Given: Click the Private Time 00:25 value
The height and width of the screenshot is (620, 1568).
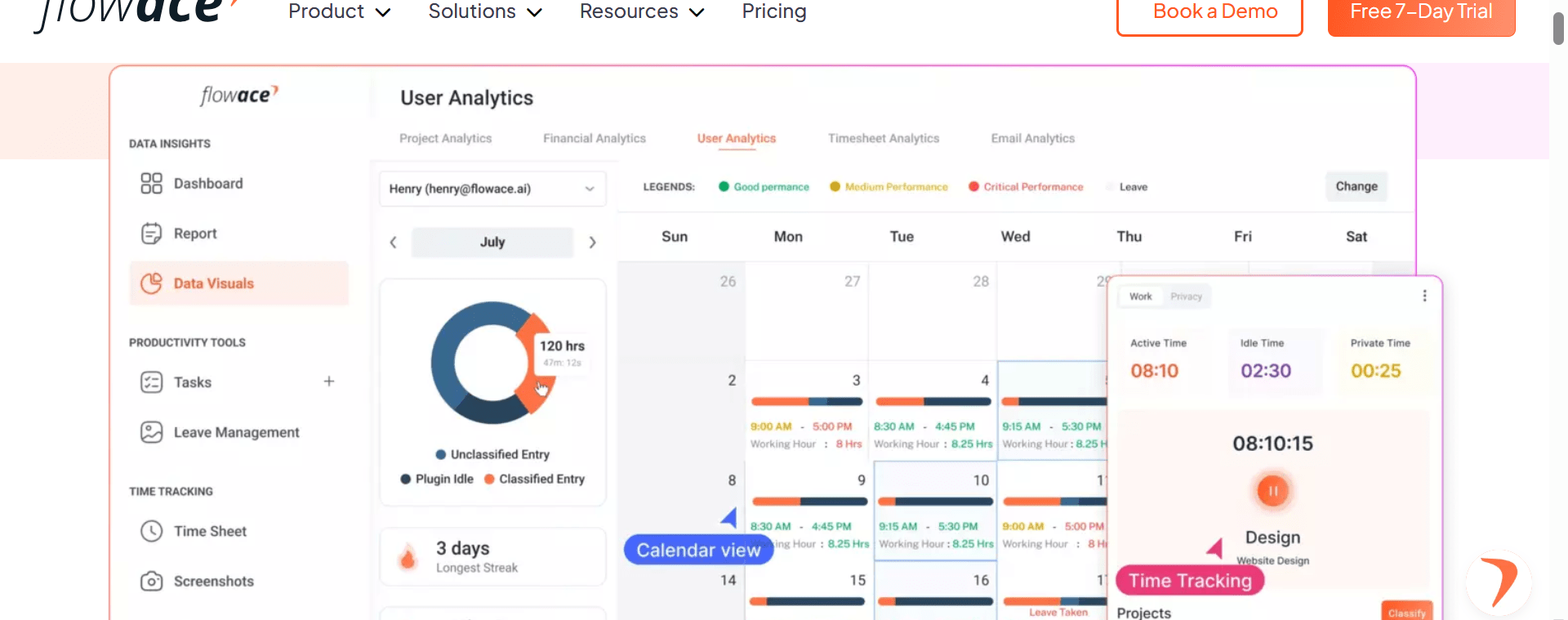Looking at the screenshot, I should tap(1375, 371).
